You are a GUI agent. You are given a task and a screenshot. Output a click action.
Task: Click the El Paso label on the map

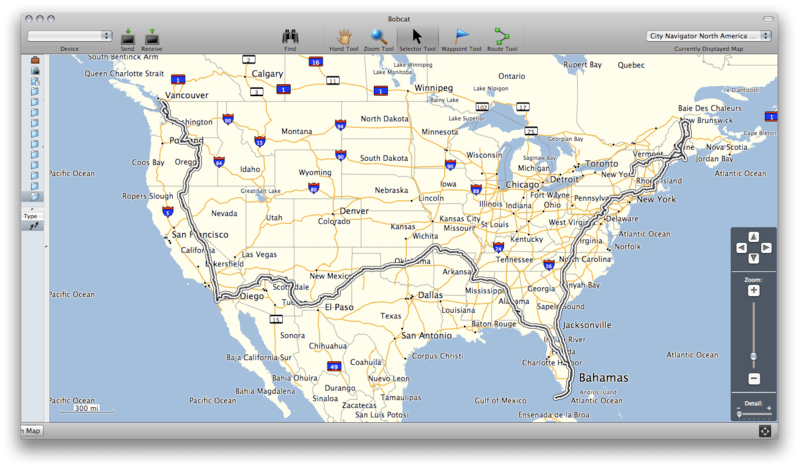tap(339, 307)
